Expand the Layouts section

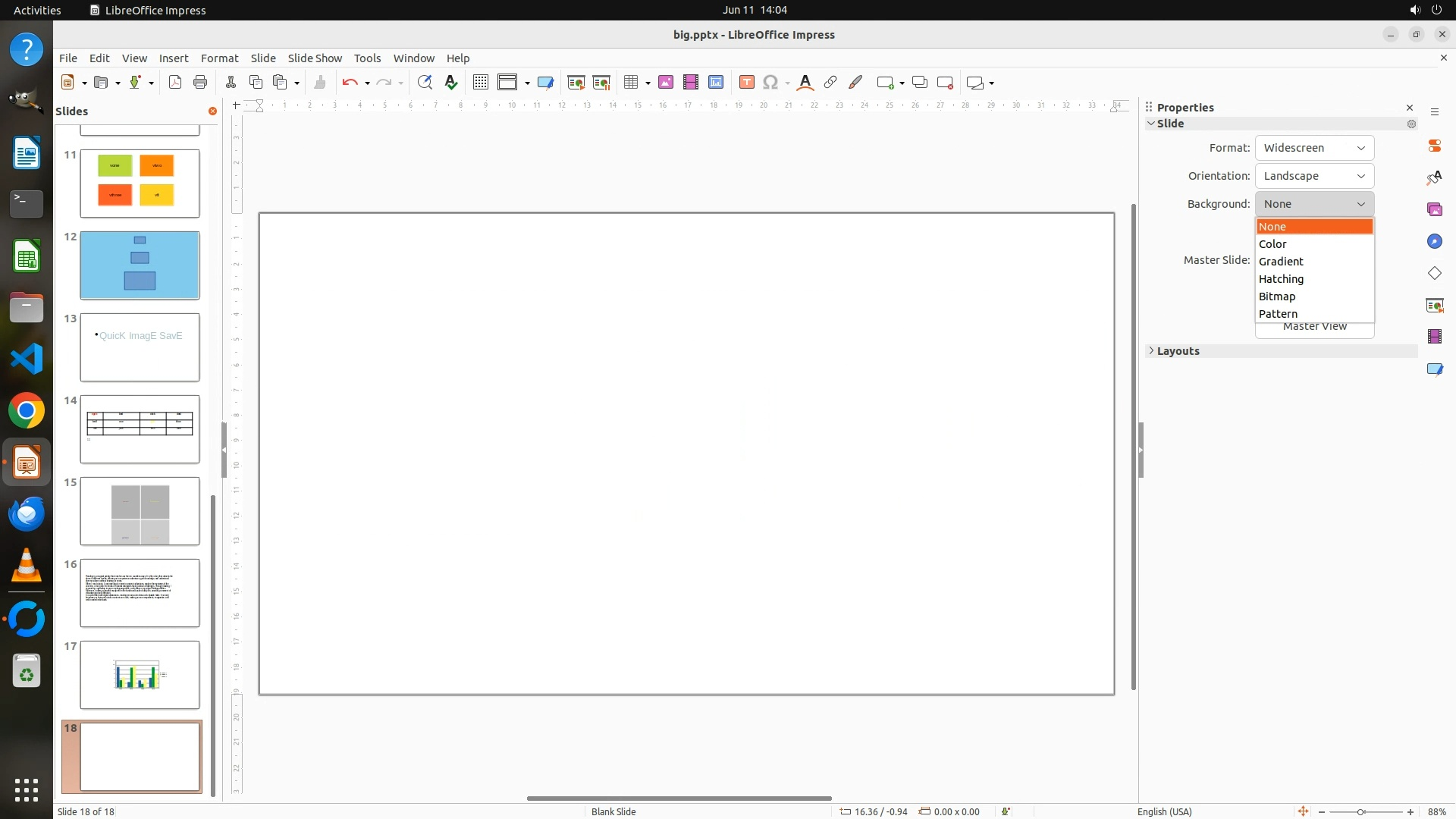click(1178, 351)
